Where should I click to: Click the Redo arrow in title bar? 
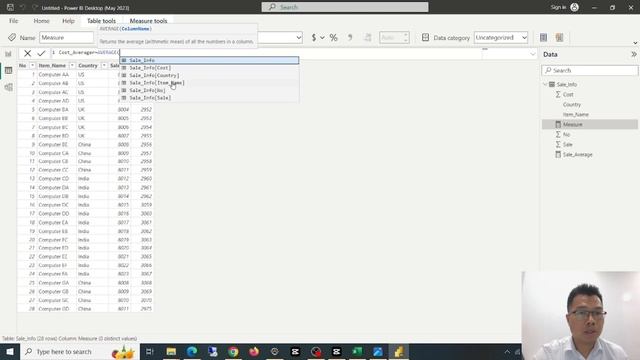tap(35, 7)
